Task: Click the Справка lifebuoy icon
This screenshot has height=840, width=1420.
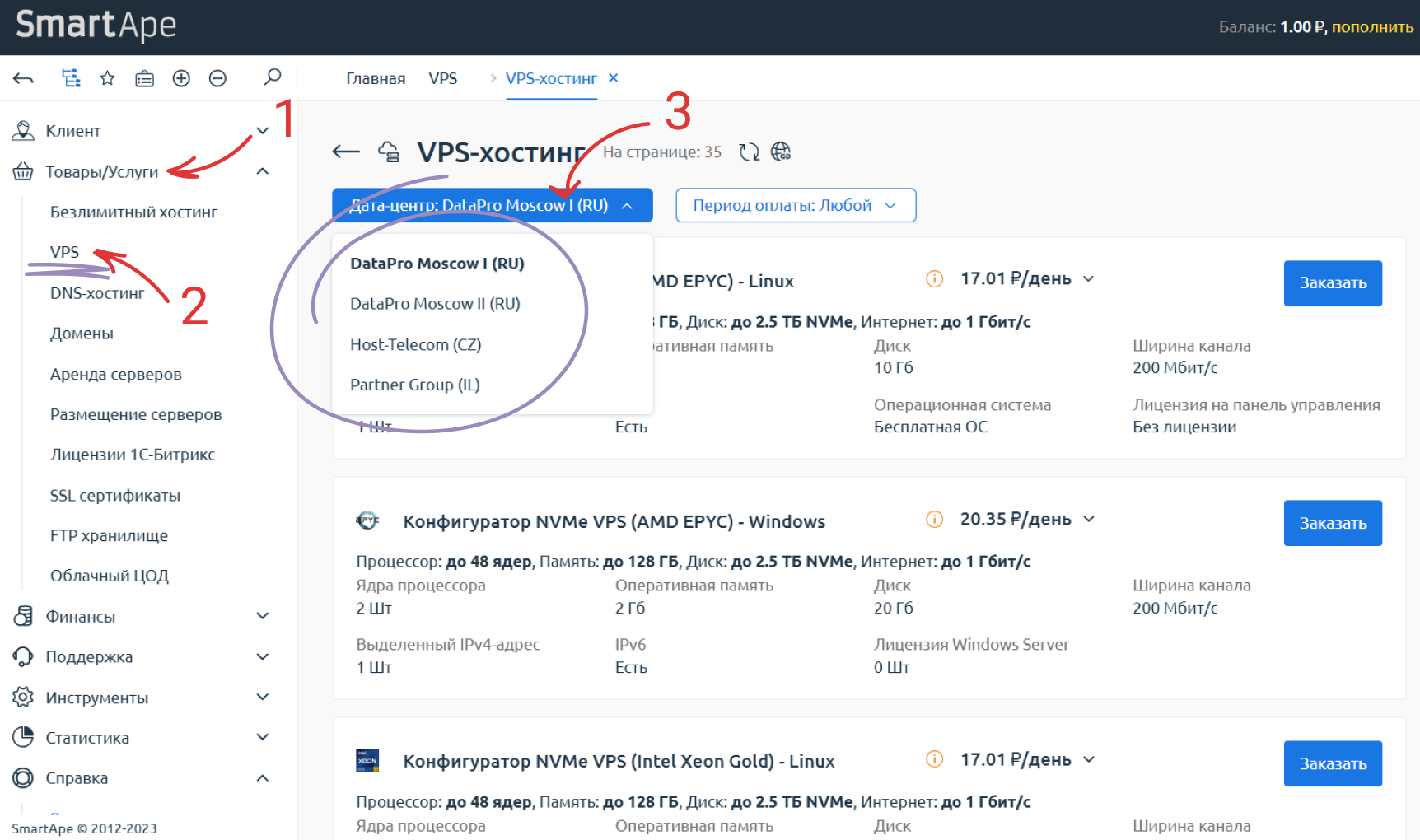Action: click(23, 777)
